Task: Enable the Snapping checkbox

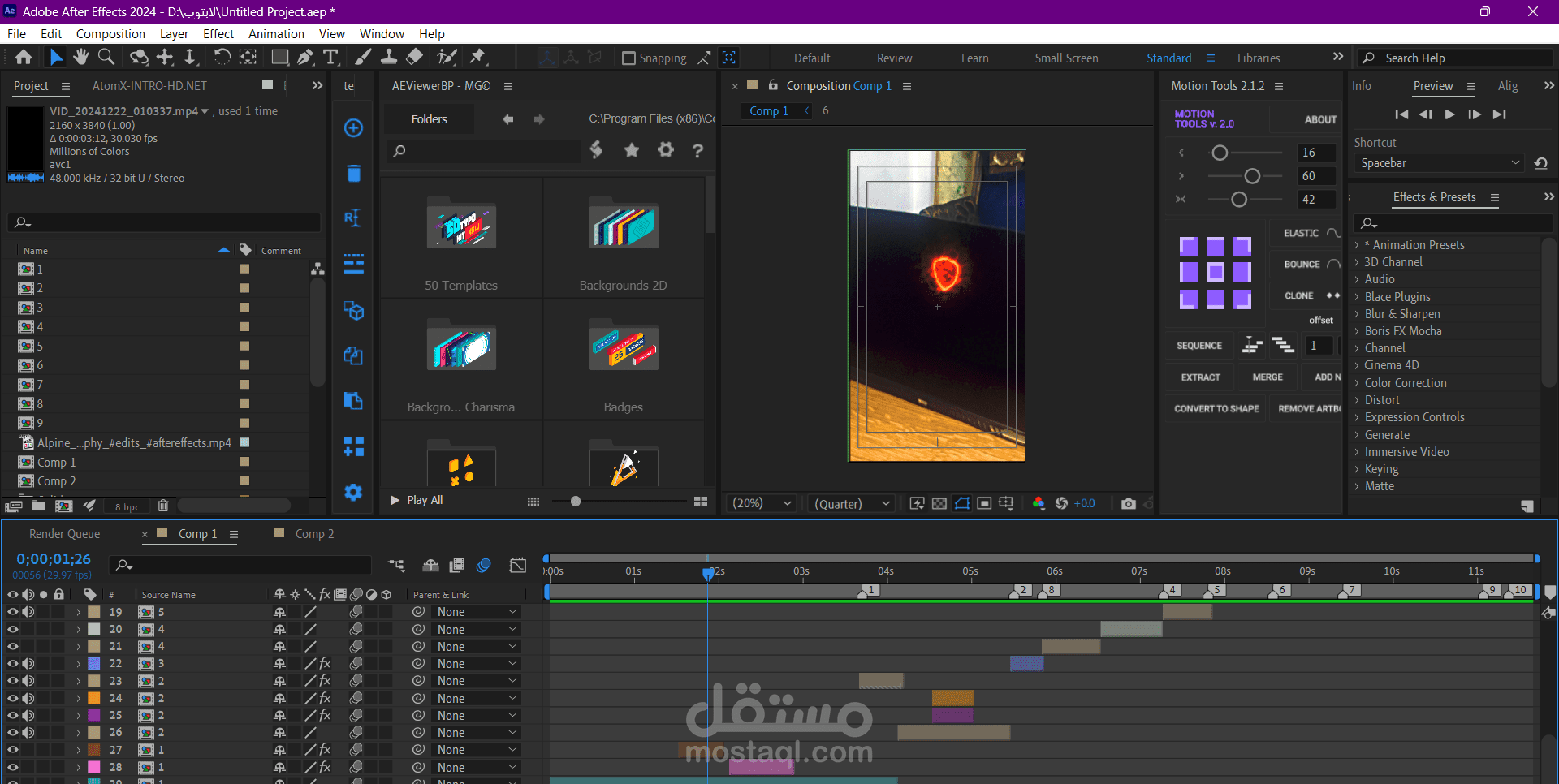Action: tap(628, 58)
